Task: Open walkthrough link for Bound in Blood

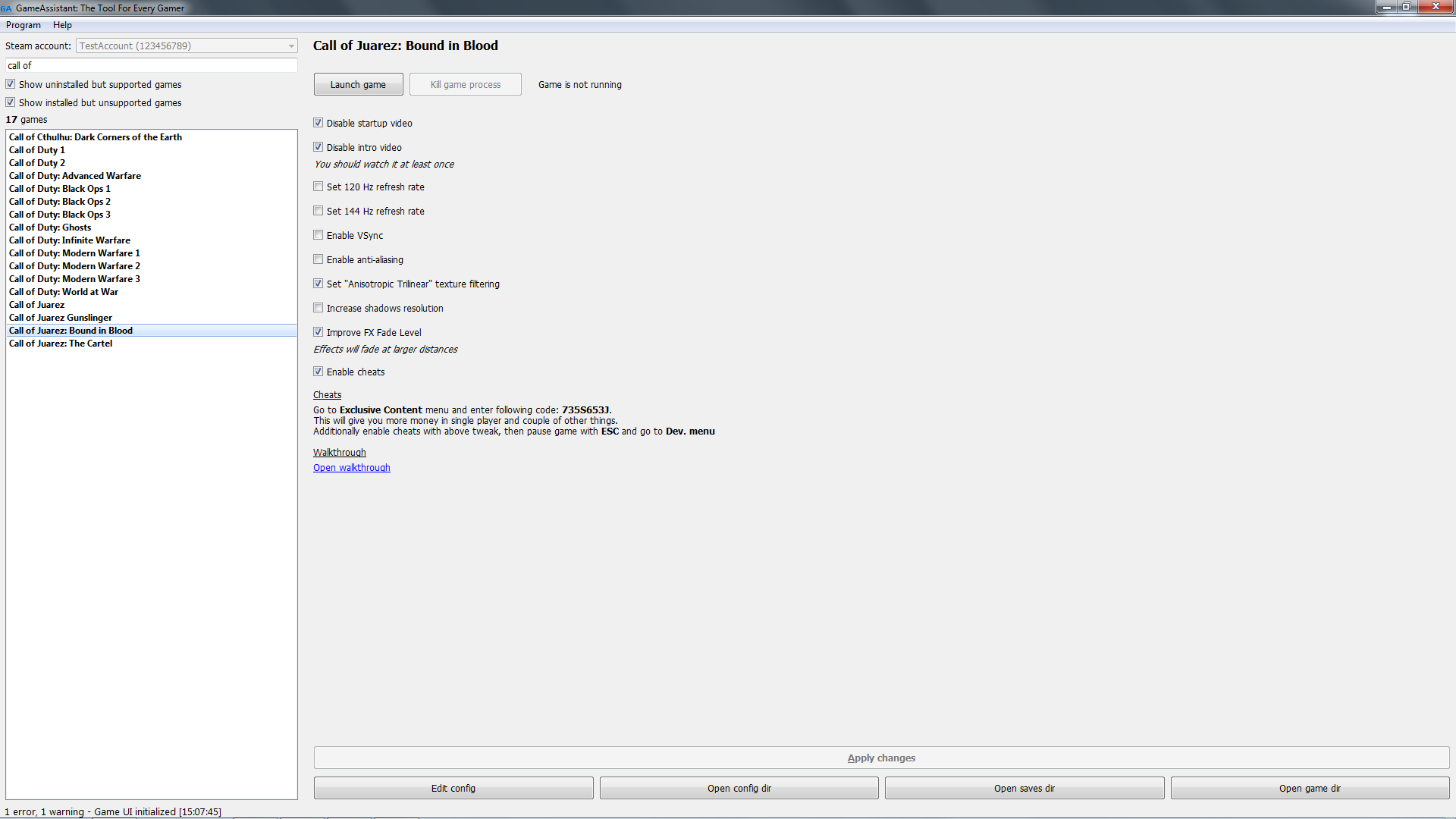Action: [x=352, y=467]
